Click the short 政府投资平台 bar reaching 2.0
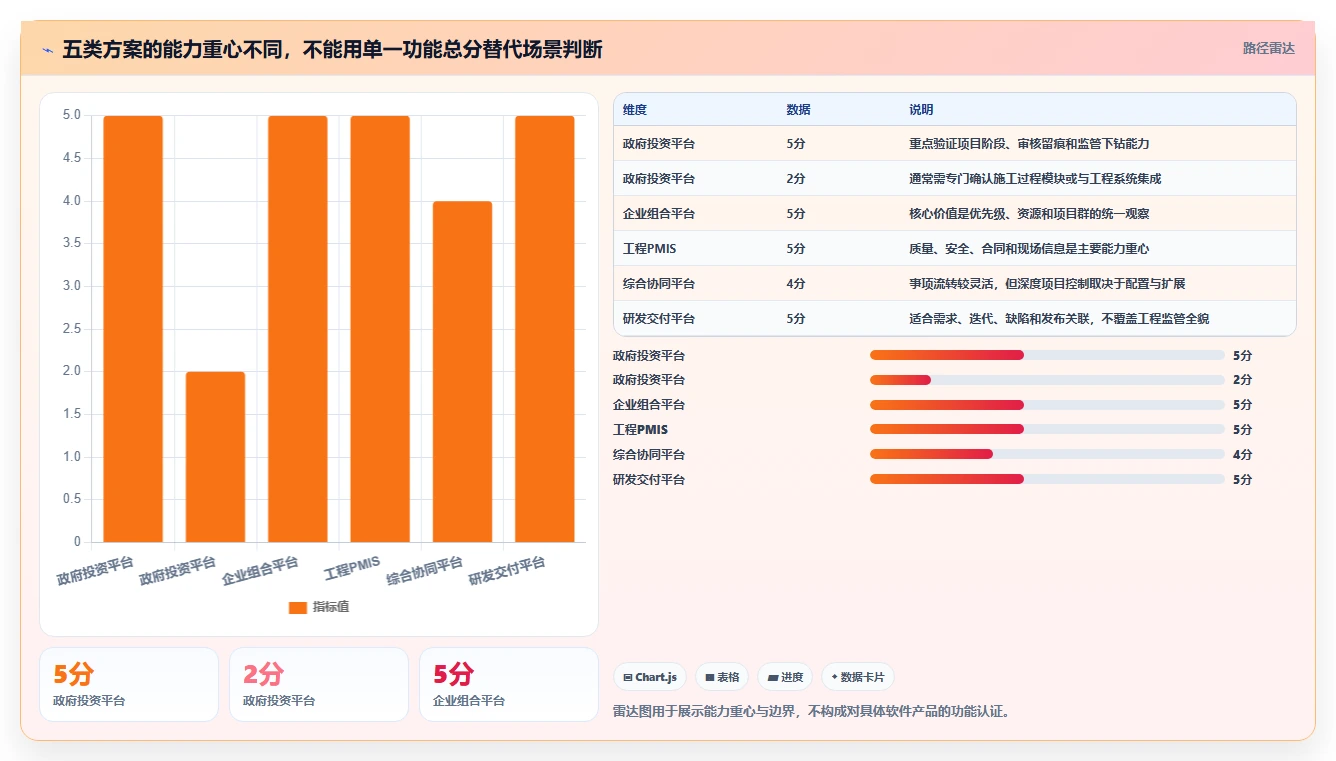 click(215, 457)
